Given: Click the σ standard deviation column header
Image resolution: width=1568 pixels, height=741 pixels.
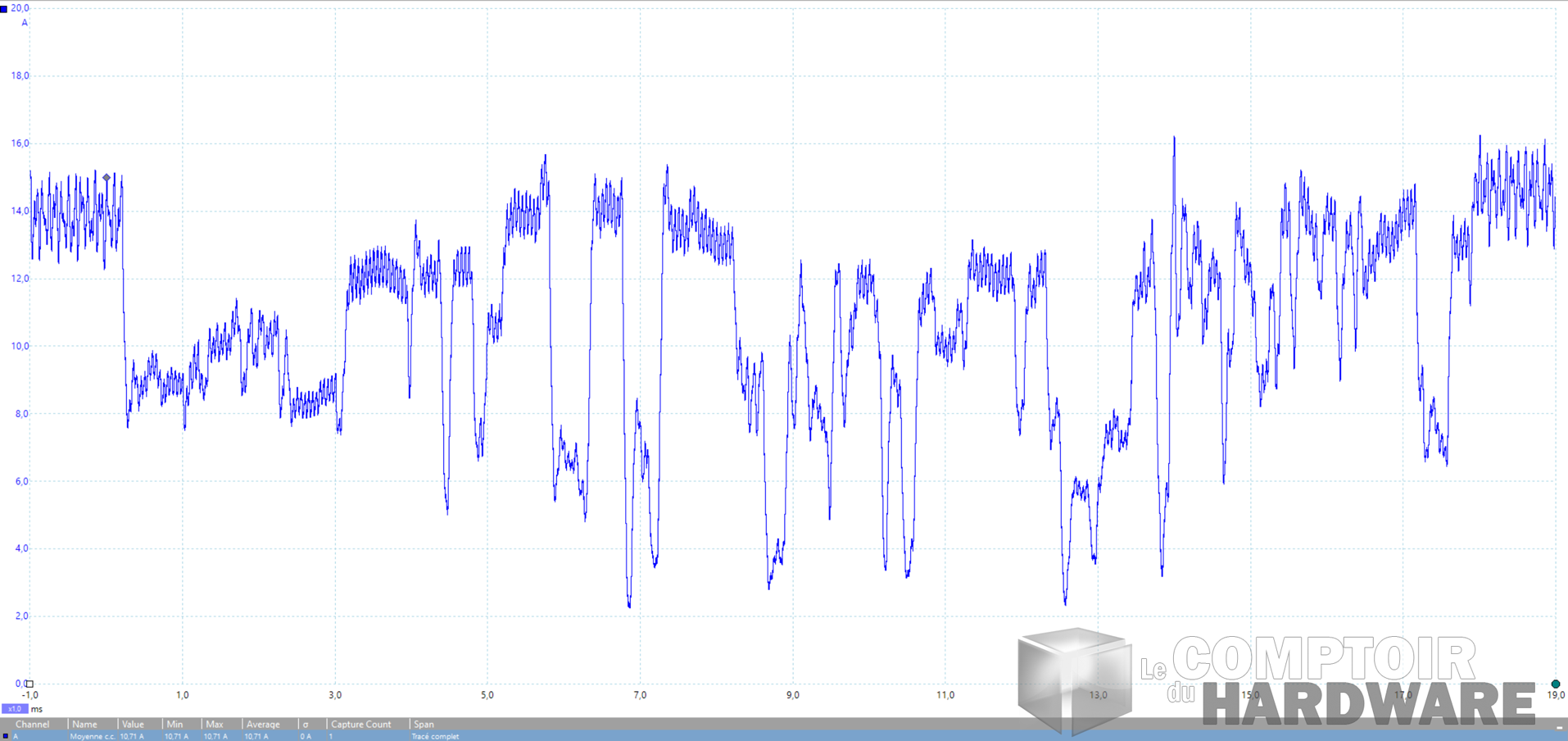Looking at the screenshot, I should coord(306,725).
